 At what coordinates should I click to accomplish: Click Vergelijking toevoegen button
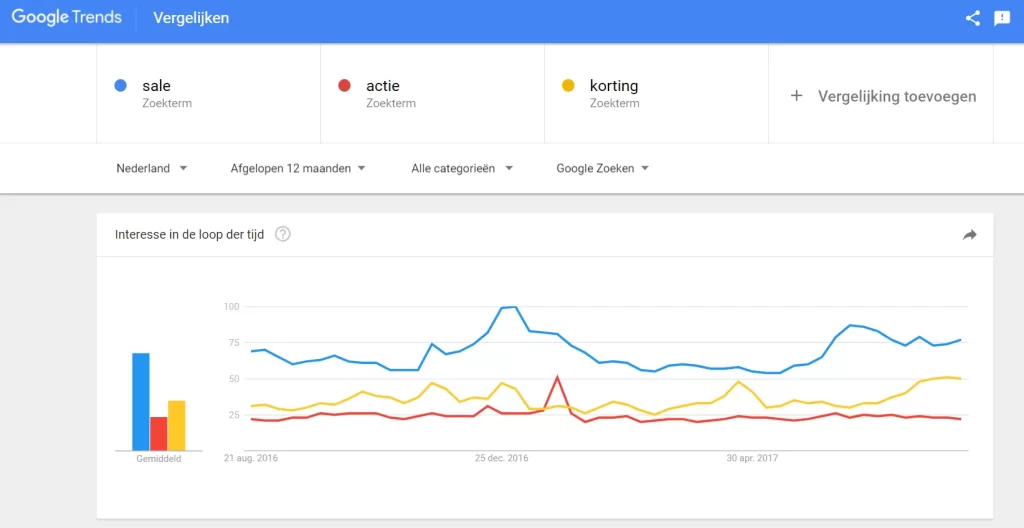(x=896, y=96)
